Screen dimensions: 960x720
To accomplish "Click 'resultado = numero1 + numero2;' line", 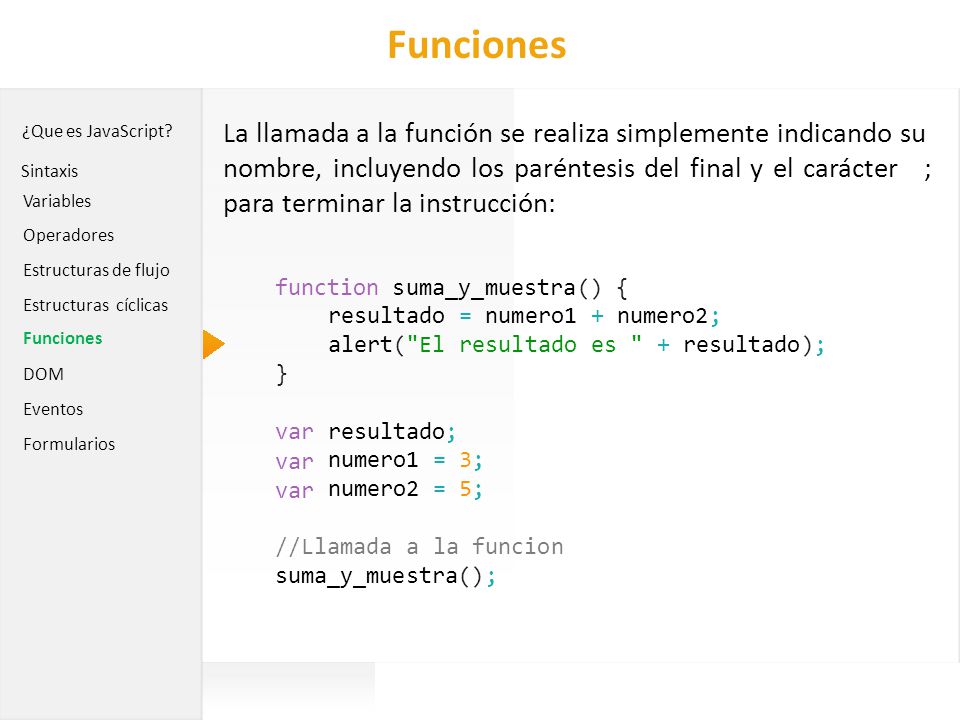I will pos(524,316).
